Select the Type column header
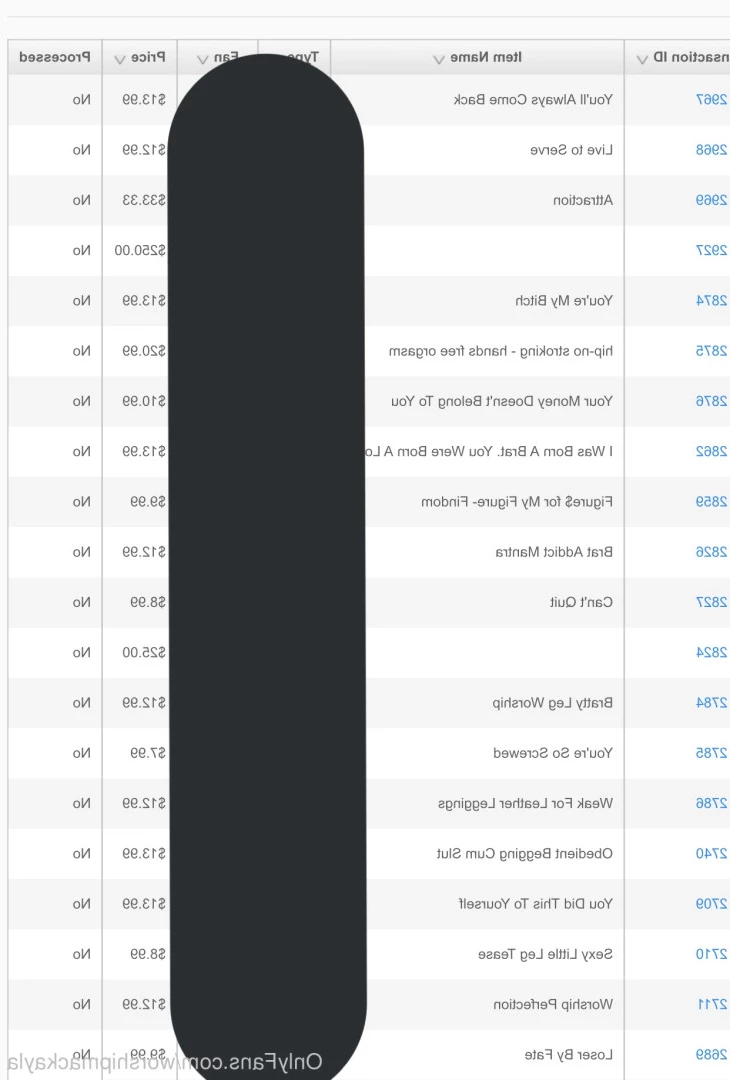This screenshot has height=1080, width=730. point(302,57)
